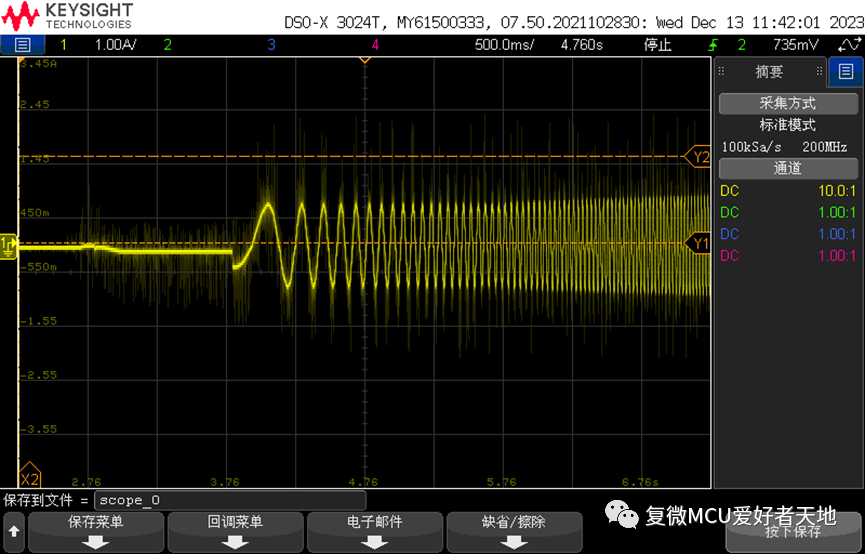The width and height of the screenshot is (865, 554).
Task: Open the sidebar list icon beside 摘要
Action: [843, 72]
